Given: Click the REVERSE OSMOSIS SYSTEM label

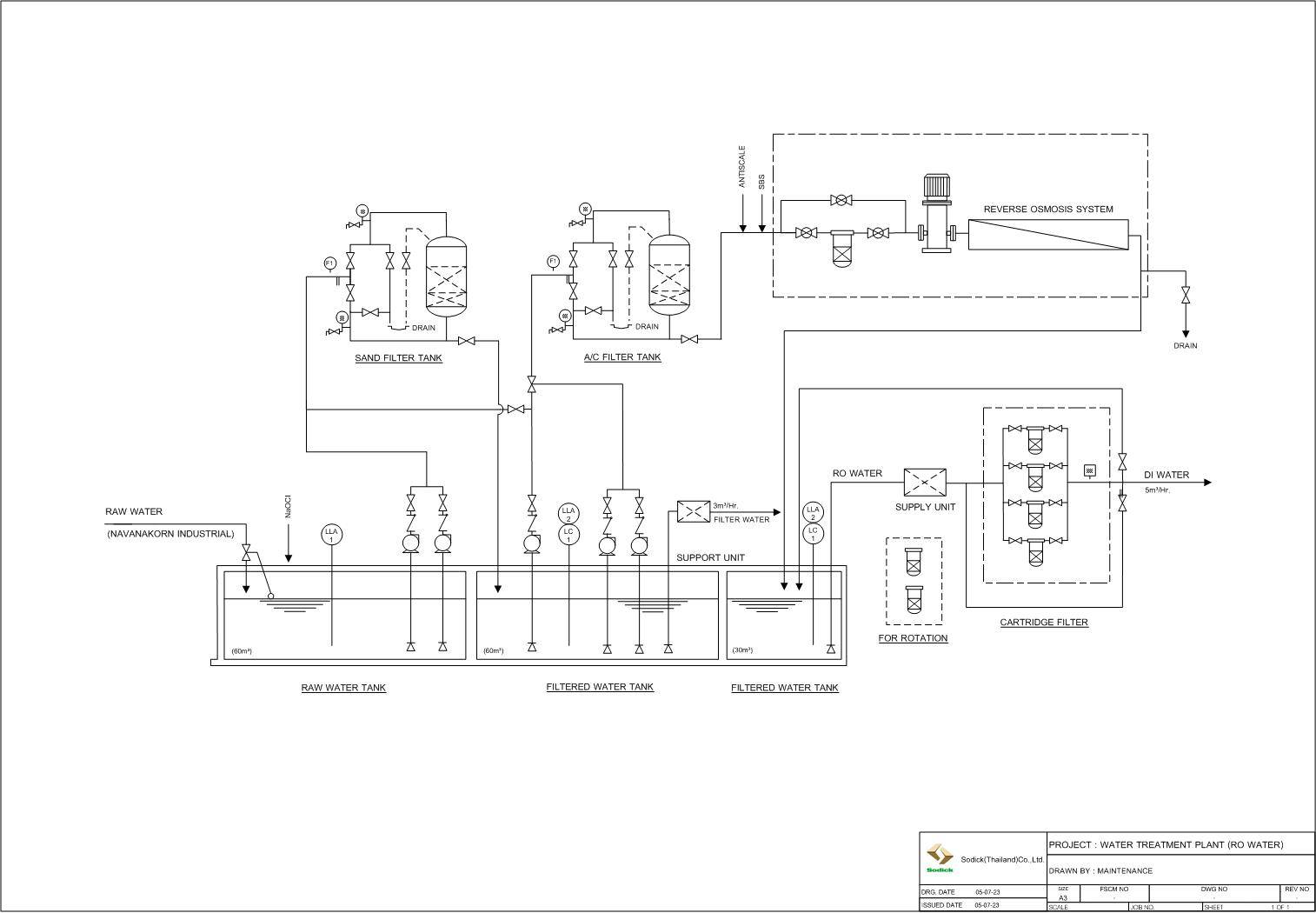Looking at the screenshot, I should pyautogui.click(x=1048, y=210).
